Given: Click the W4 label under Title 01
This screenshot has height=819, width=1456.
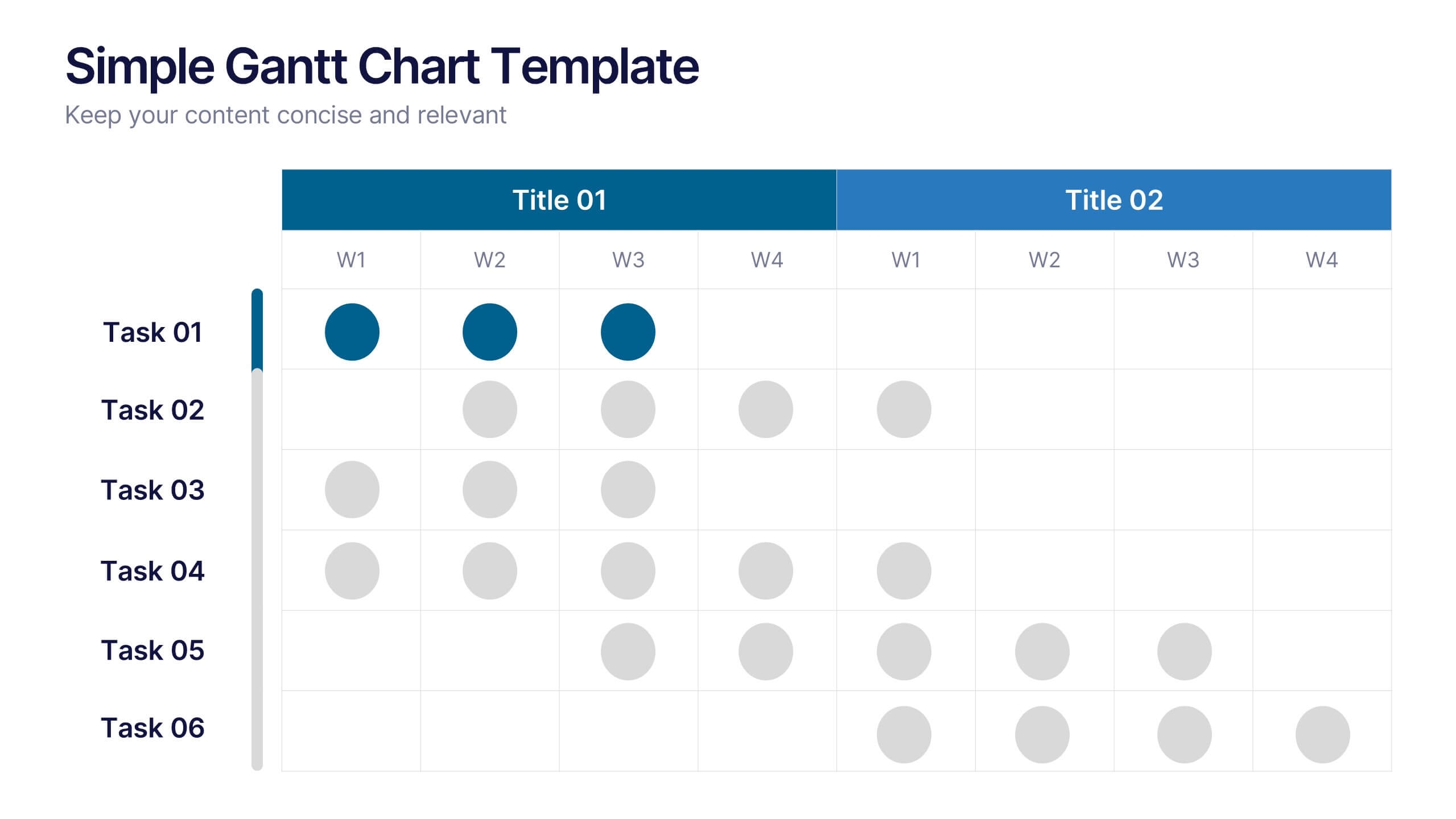Looking at the screenshot, I should tap(766, 260).
